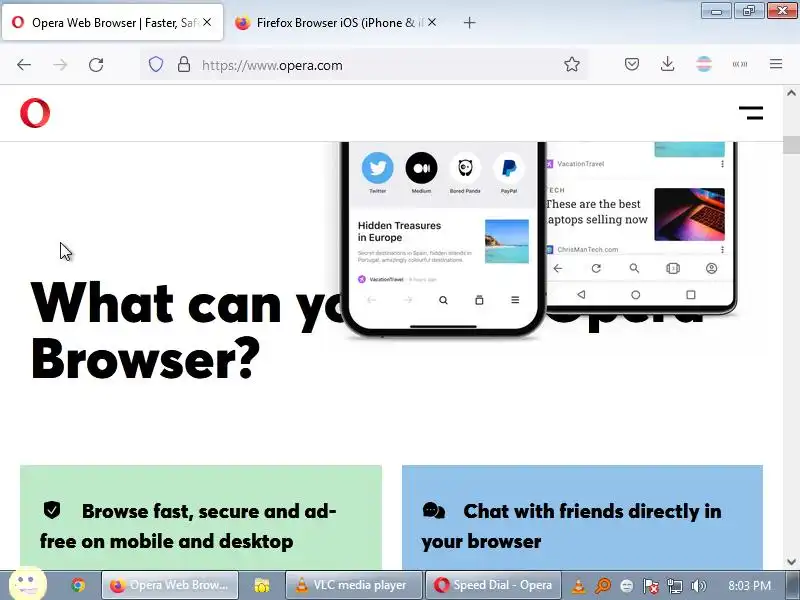
Task: Click the laptop photo thumbnail
Action: tap(689, 214)
